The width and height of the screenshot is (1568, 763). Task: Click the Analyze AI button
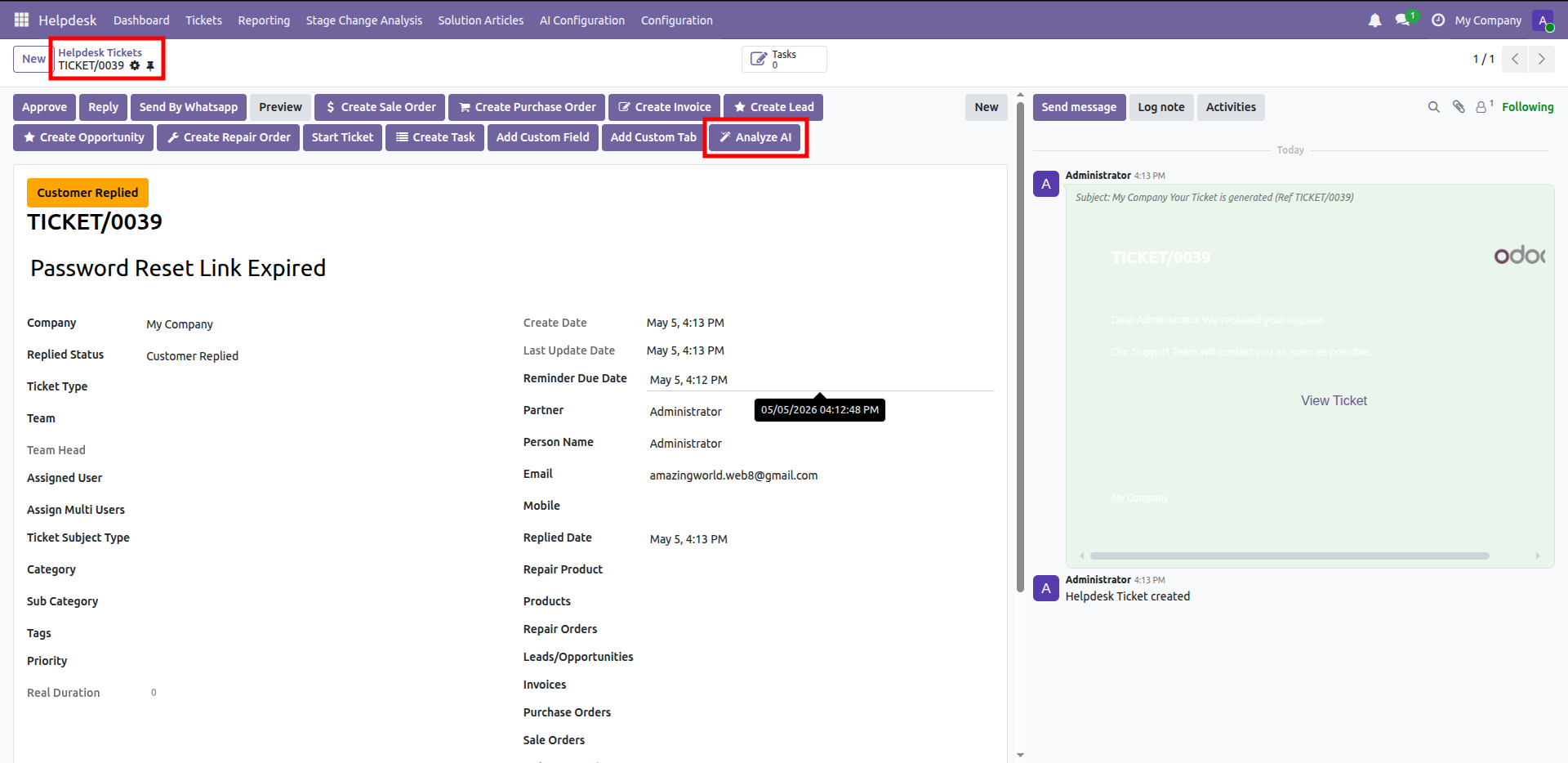[755, 137]
